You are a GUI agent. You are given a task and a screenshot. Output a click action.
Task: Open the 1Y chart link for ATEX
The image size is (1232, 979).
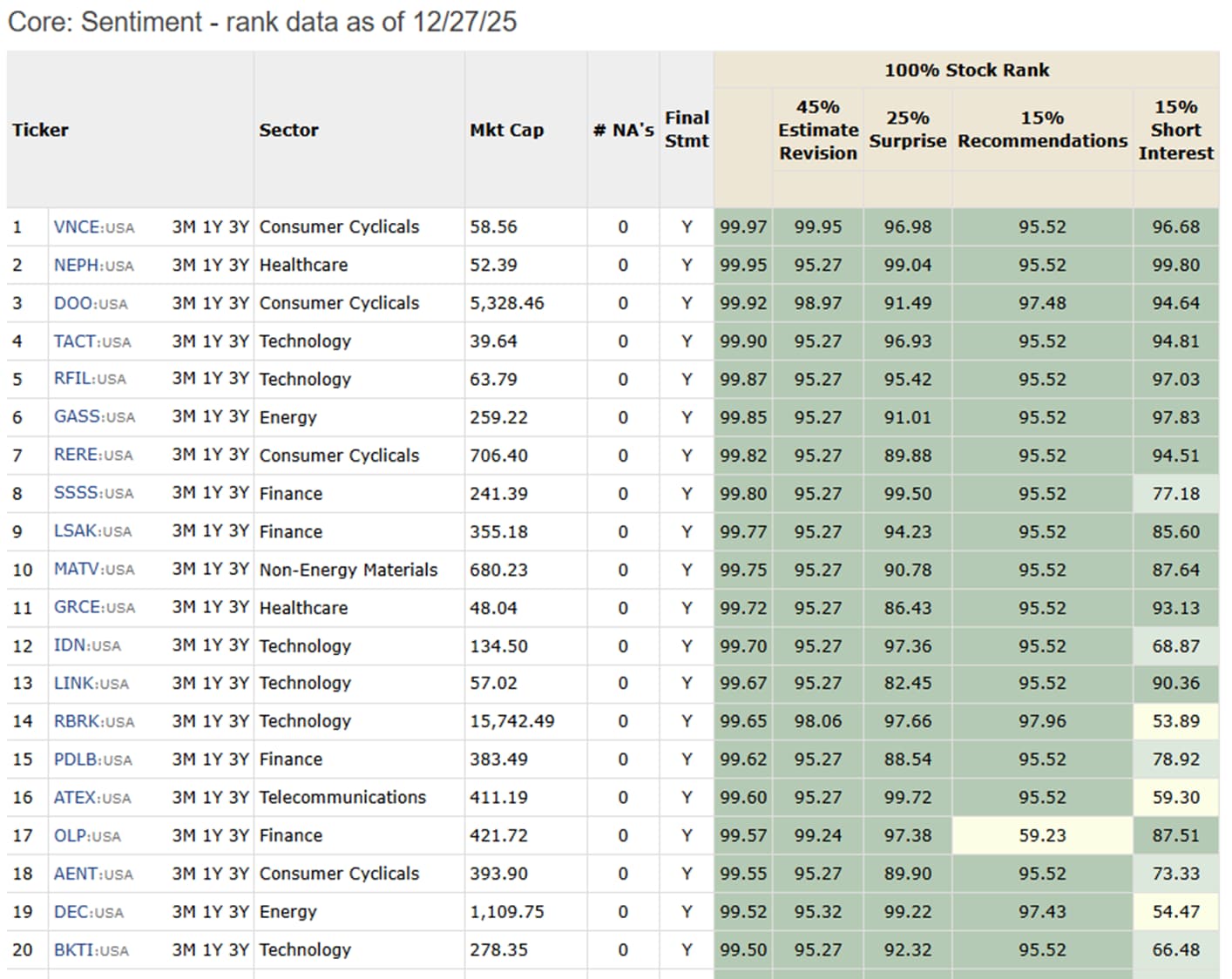212,798
